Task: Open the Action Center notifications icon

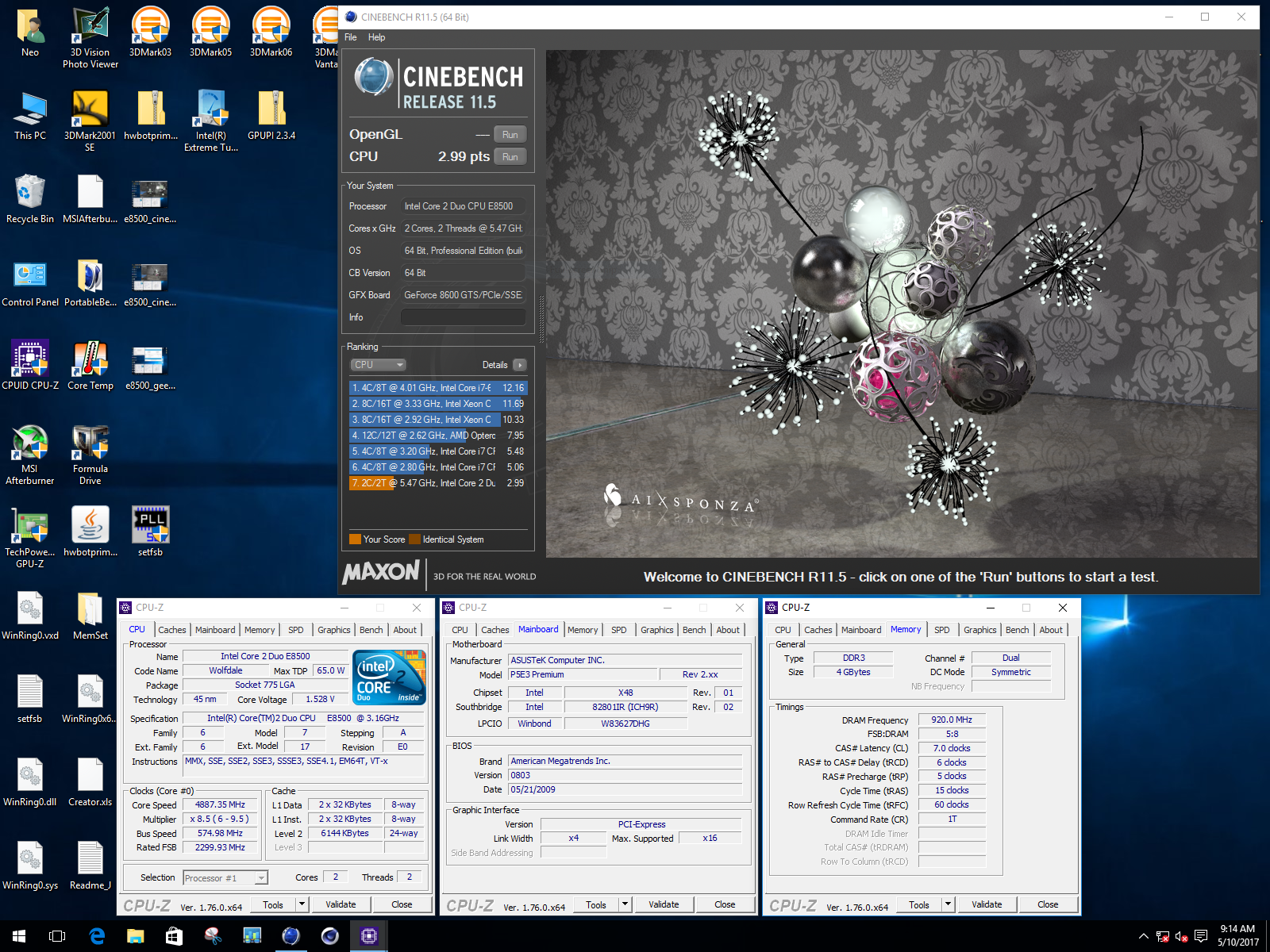Action: tap(1201, 936)
